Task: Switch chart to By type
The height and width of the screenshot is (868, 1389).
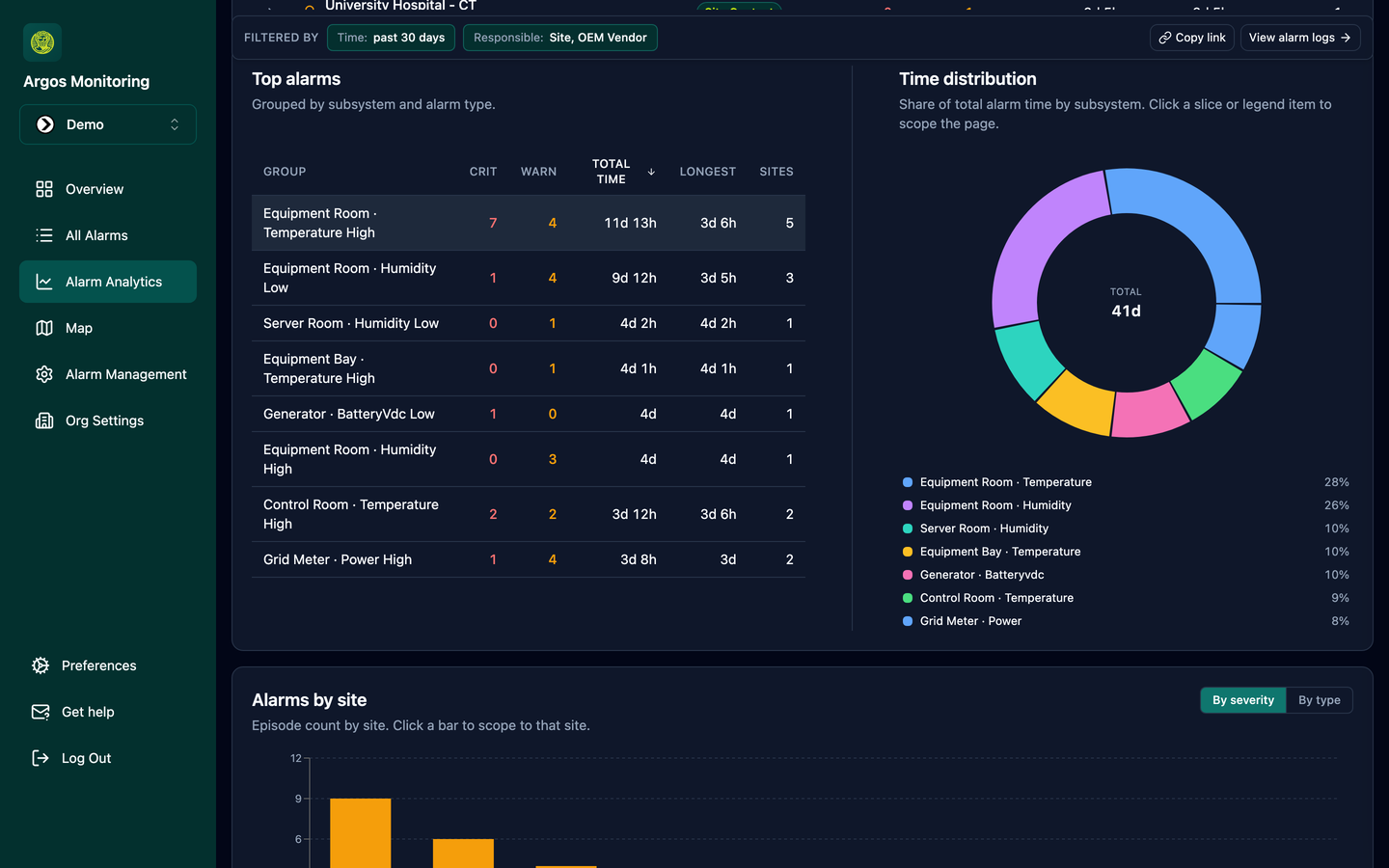Action: pyautogui.click(x=1320, y=700)
